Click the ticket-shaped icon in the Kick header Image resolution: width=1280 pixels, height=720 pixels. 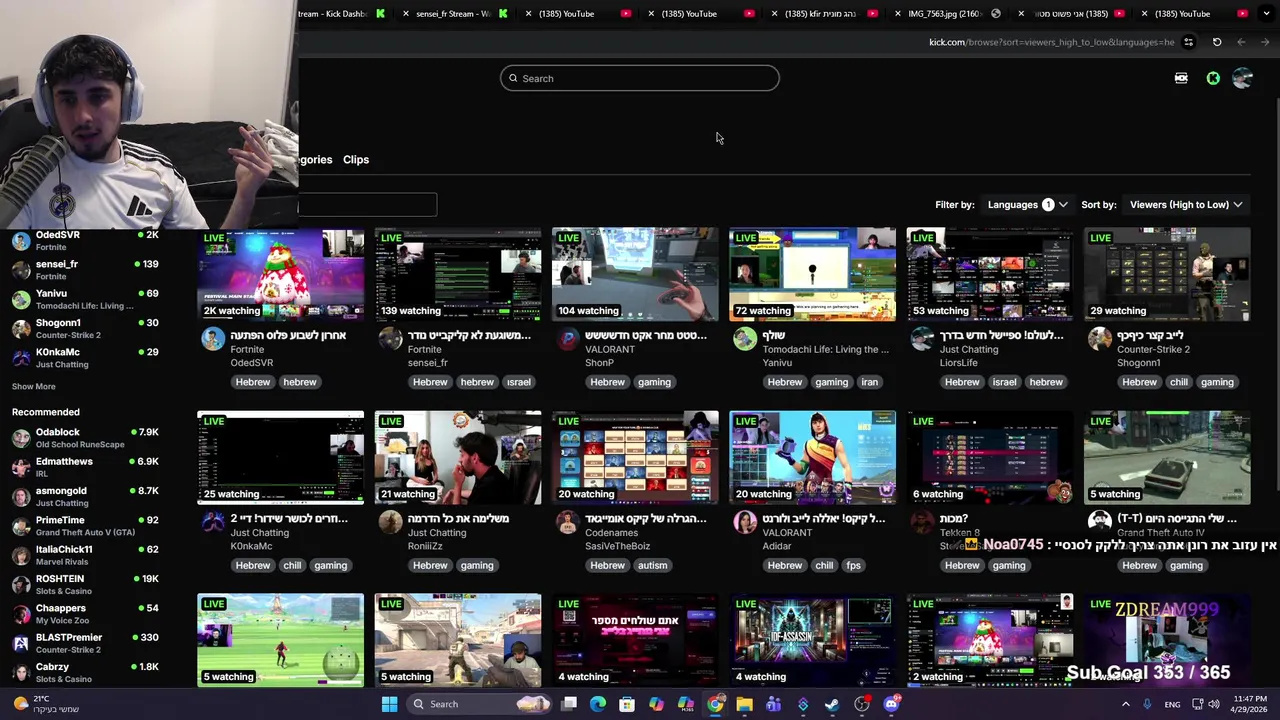click(1181, 78)
